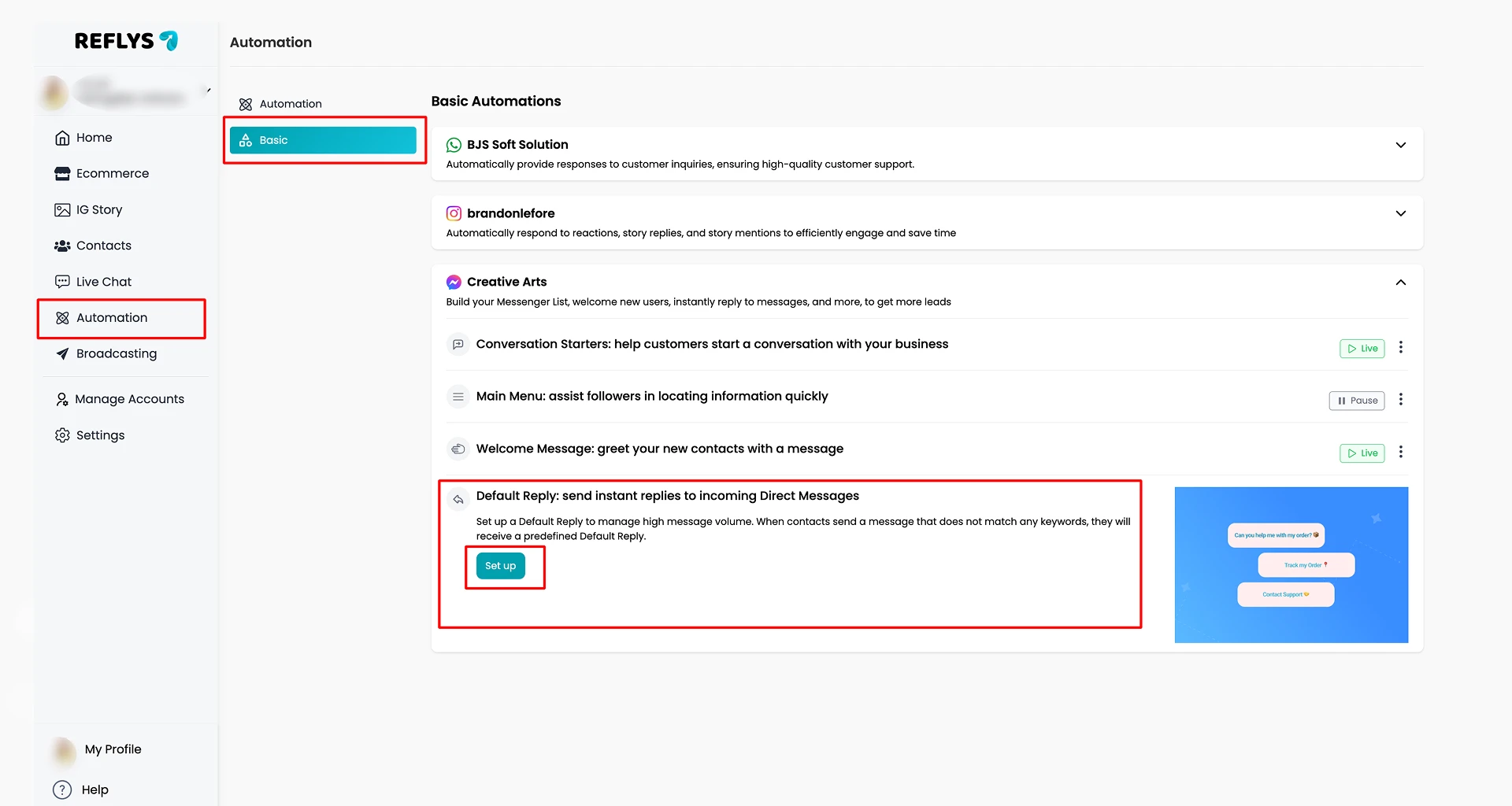Viewport: 1512px width, 806px height.
Task: Expand the brandonlefore Instagram section
Action: 1400,213
